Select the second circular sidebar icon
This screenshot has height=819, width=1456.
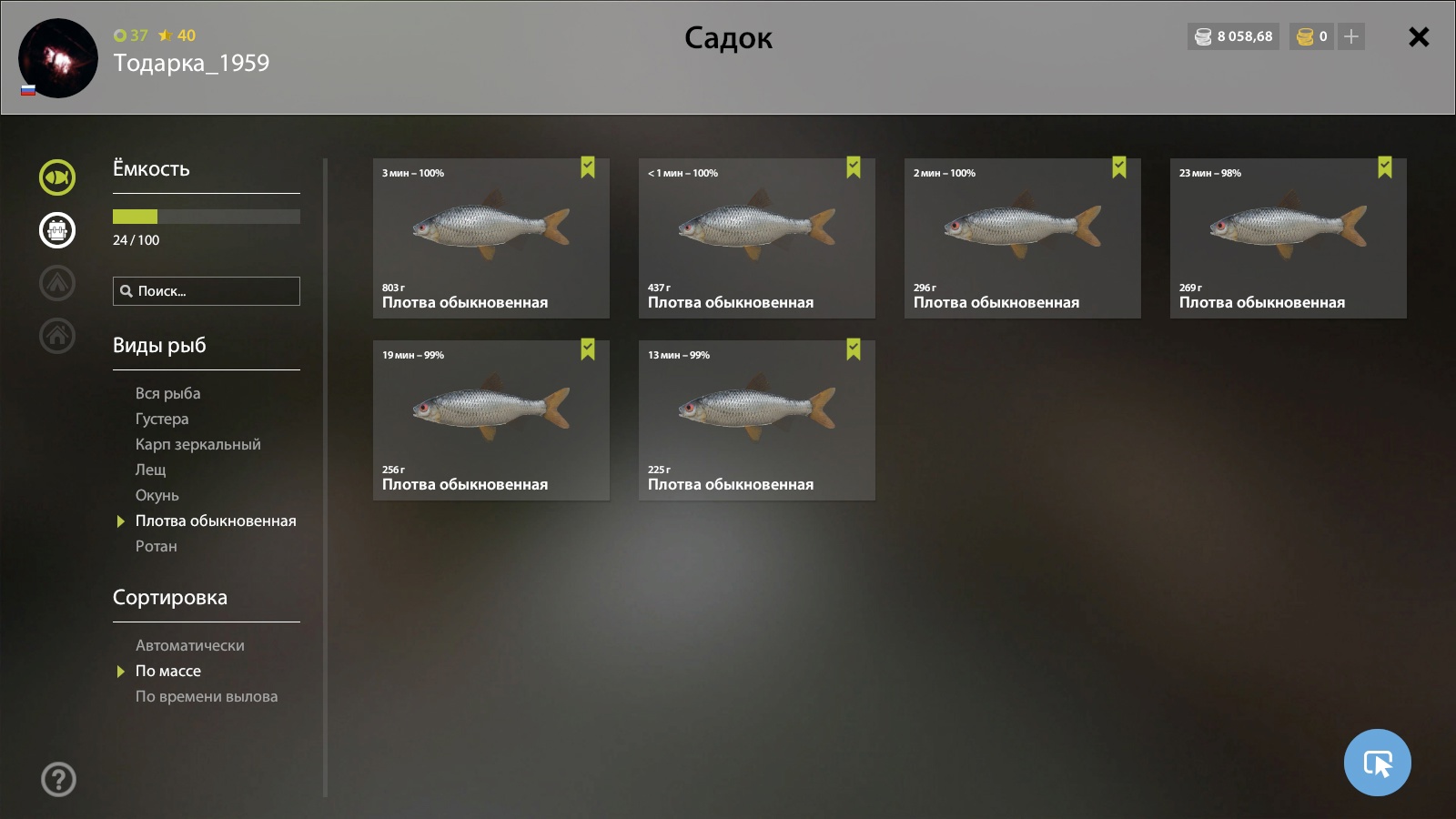point(57,230)
